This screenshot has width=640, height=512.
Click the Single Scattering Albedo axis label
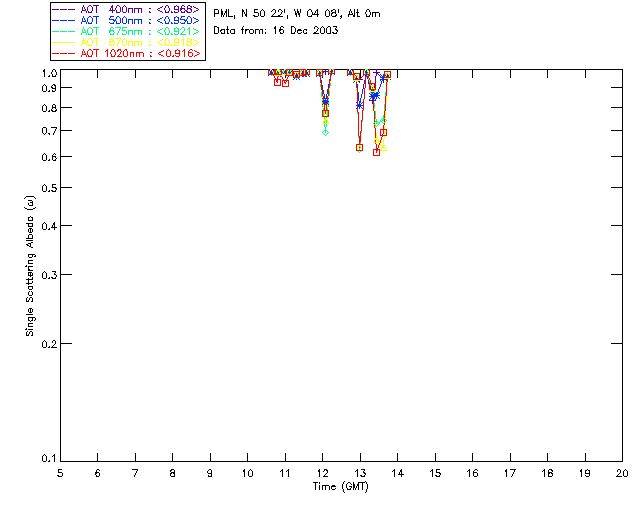pyautogui.click(x=30, y=266)
